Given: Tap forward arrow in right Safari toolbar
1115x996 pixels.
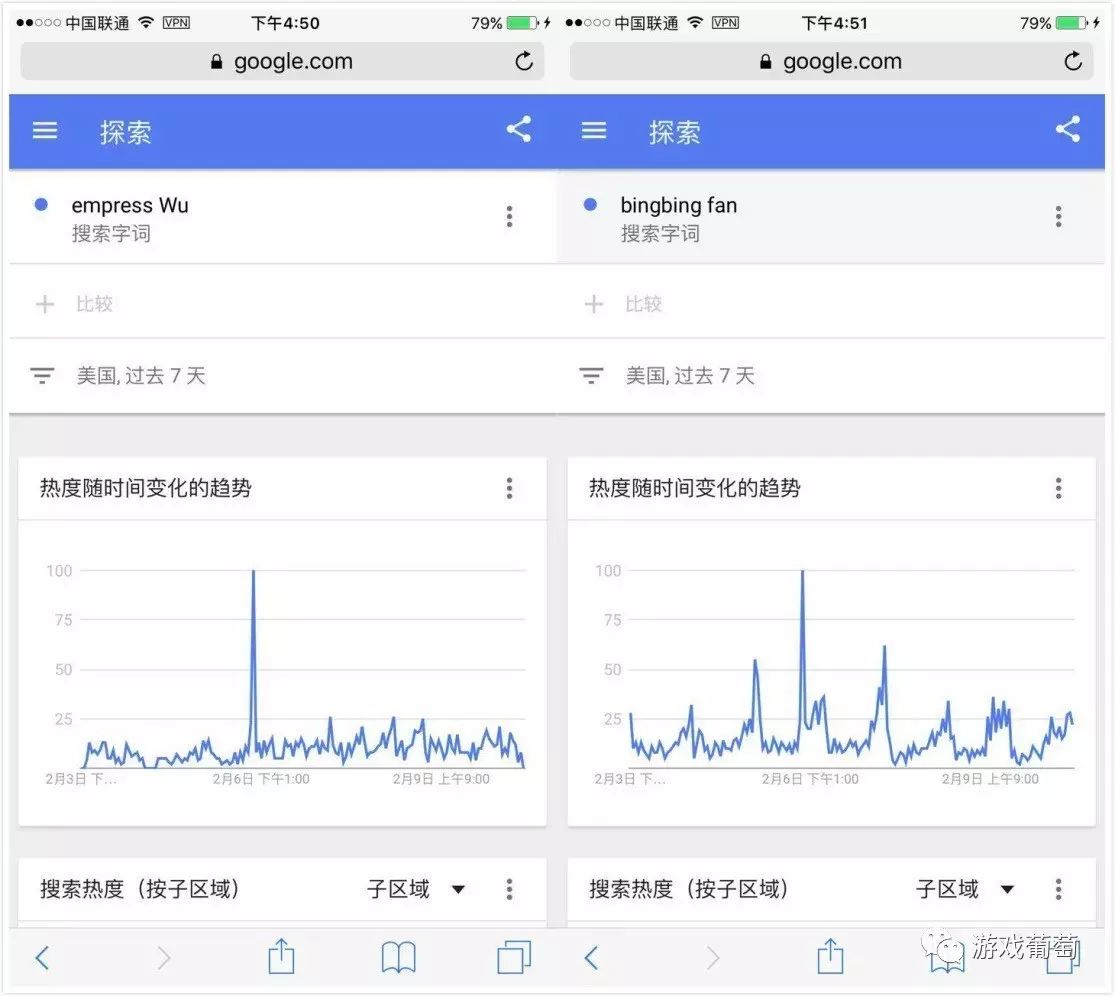Looking at the screenshot, I should pyautogui.click(x=713, y=958).
